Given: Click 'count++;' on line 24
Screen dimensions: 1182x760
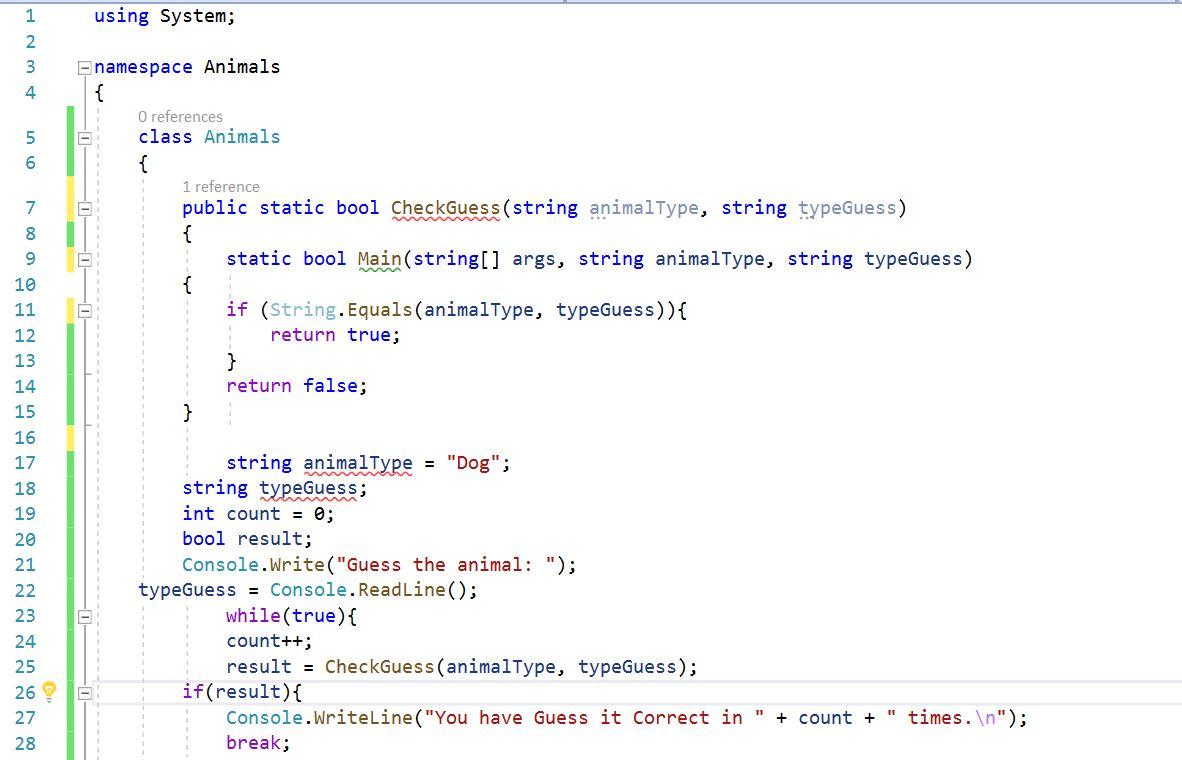Looking at the screenshot, I should [269, 641].
